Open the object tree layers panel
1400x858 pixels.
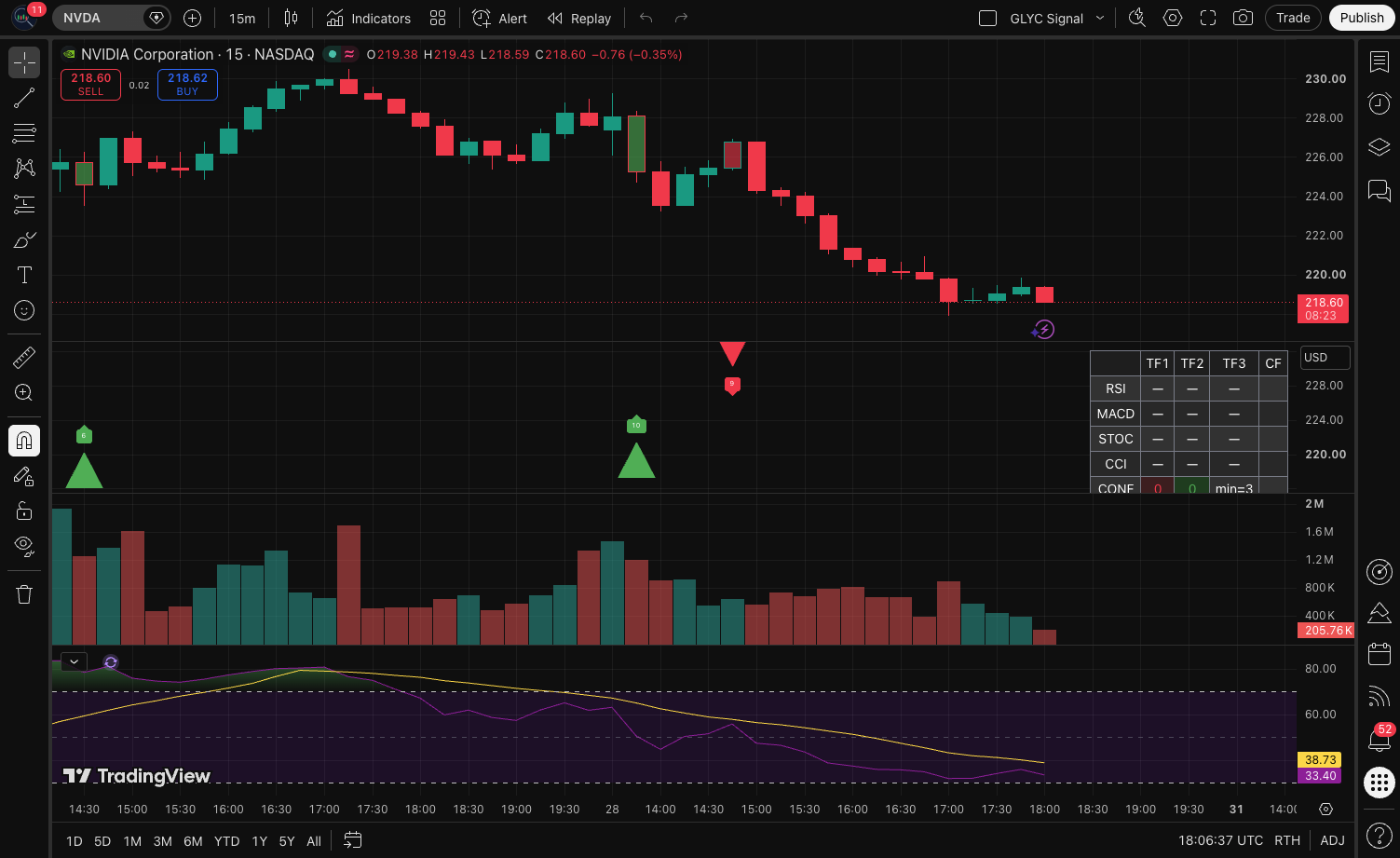point(1379,147)
